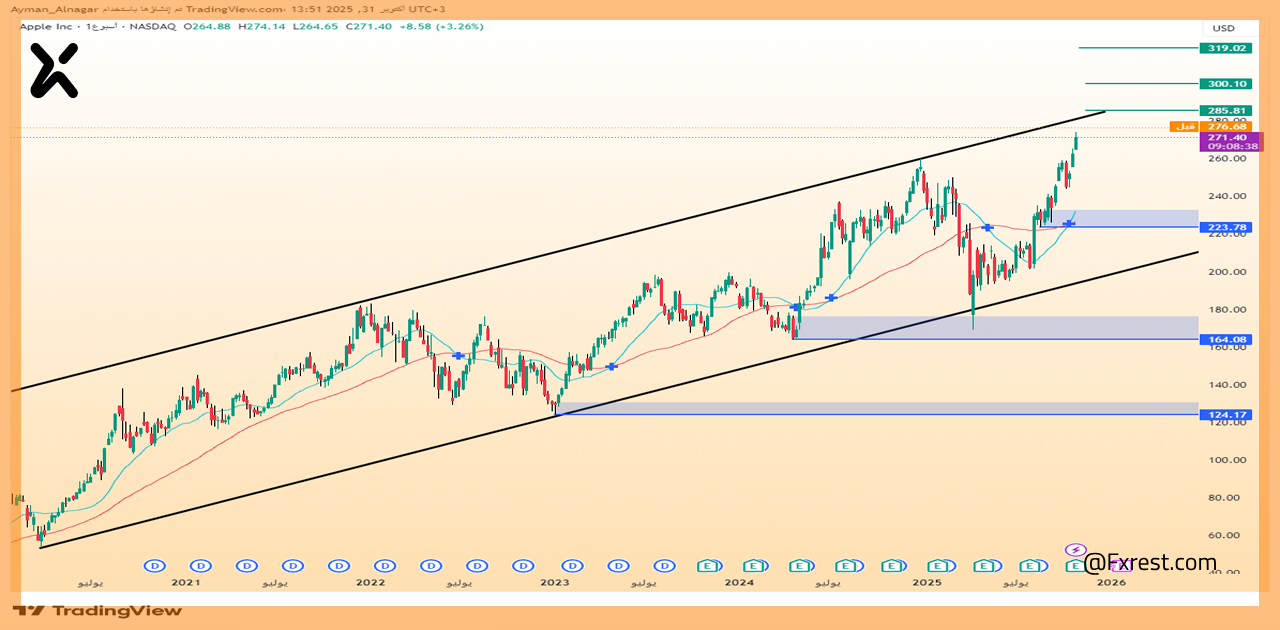Screen dimensions: 1280x630
Task: Select the 319.02 target price label
Action: (x=1226, y=48)
